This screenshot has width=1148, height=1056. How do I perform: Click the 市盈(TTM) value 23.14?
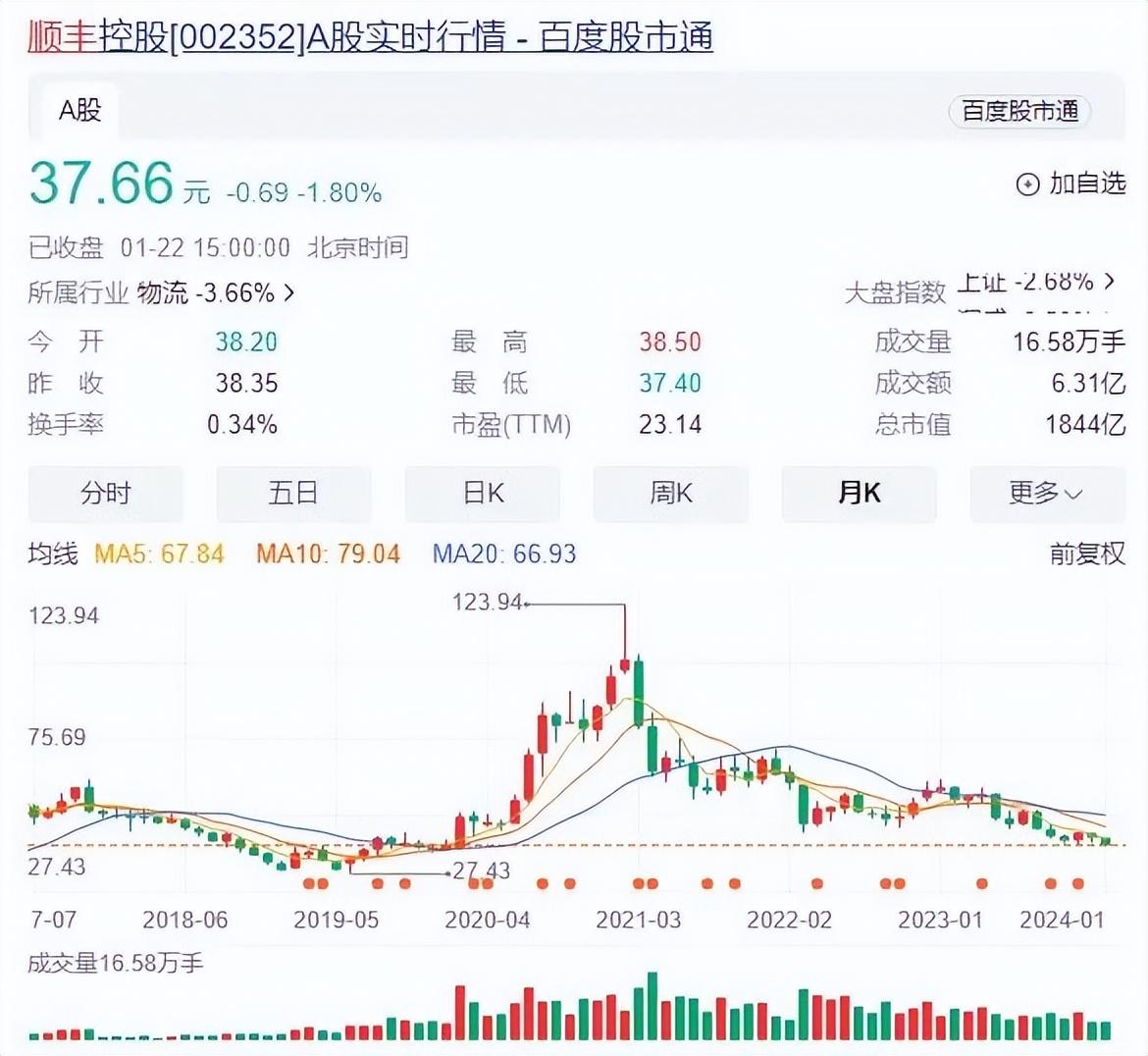(670, 425)
